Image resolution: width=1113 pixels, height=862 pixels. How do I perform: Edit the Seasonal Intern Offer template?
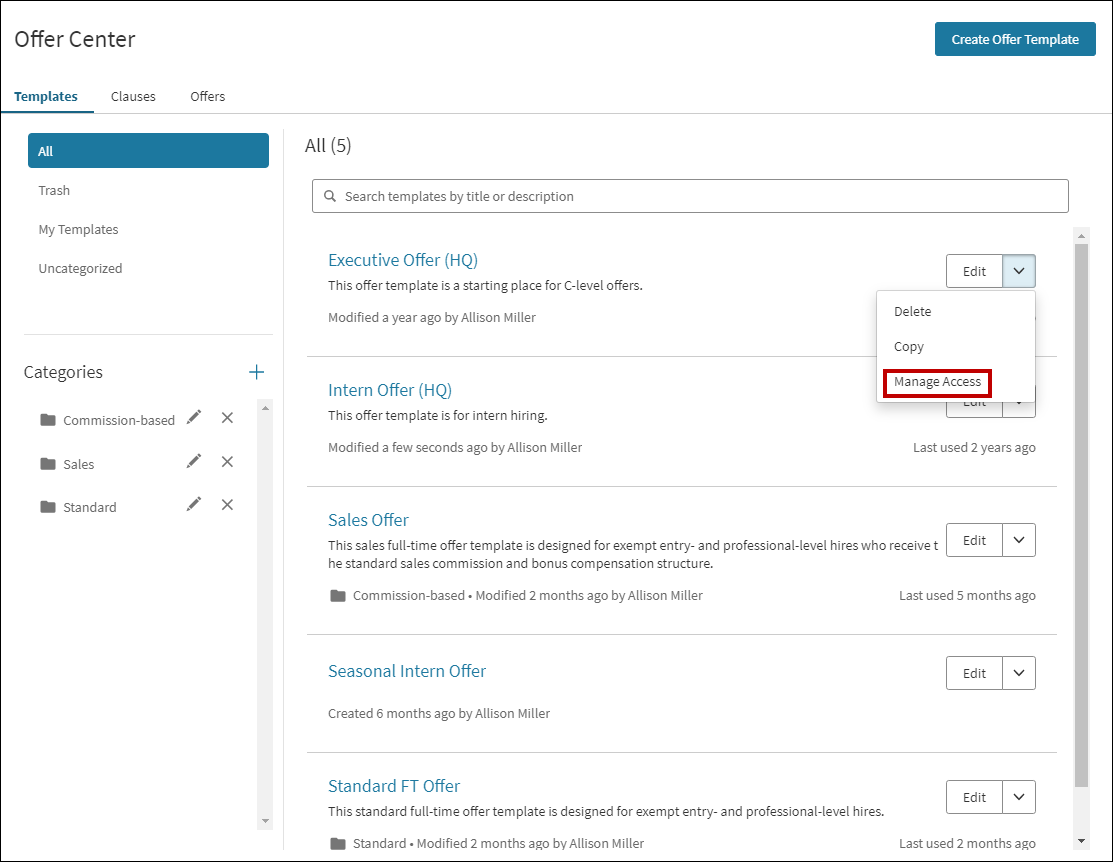click(973, 672)
